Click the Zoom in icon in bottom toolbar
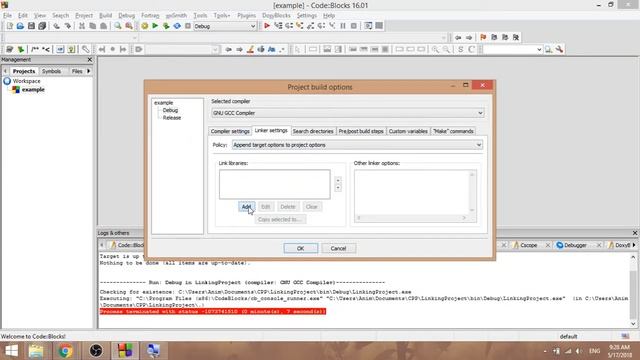640x360 pixels. point(436,49)
